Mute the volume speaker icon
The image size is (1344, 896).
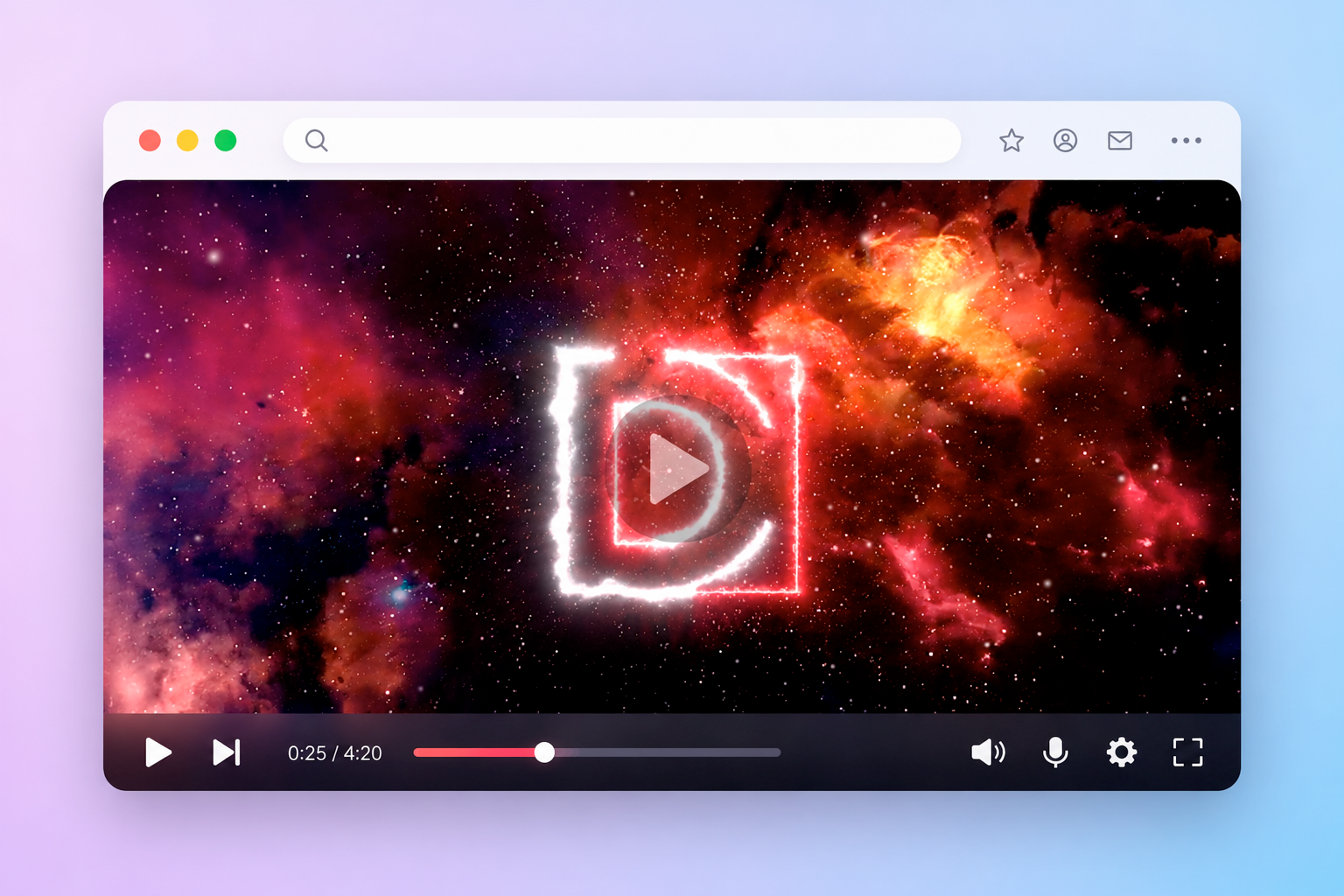coord(989,752)
